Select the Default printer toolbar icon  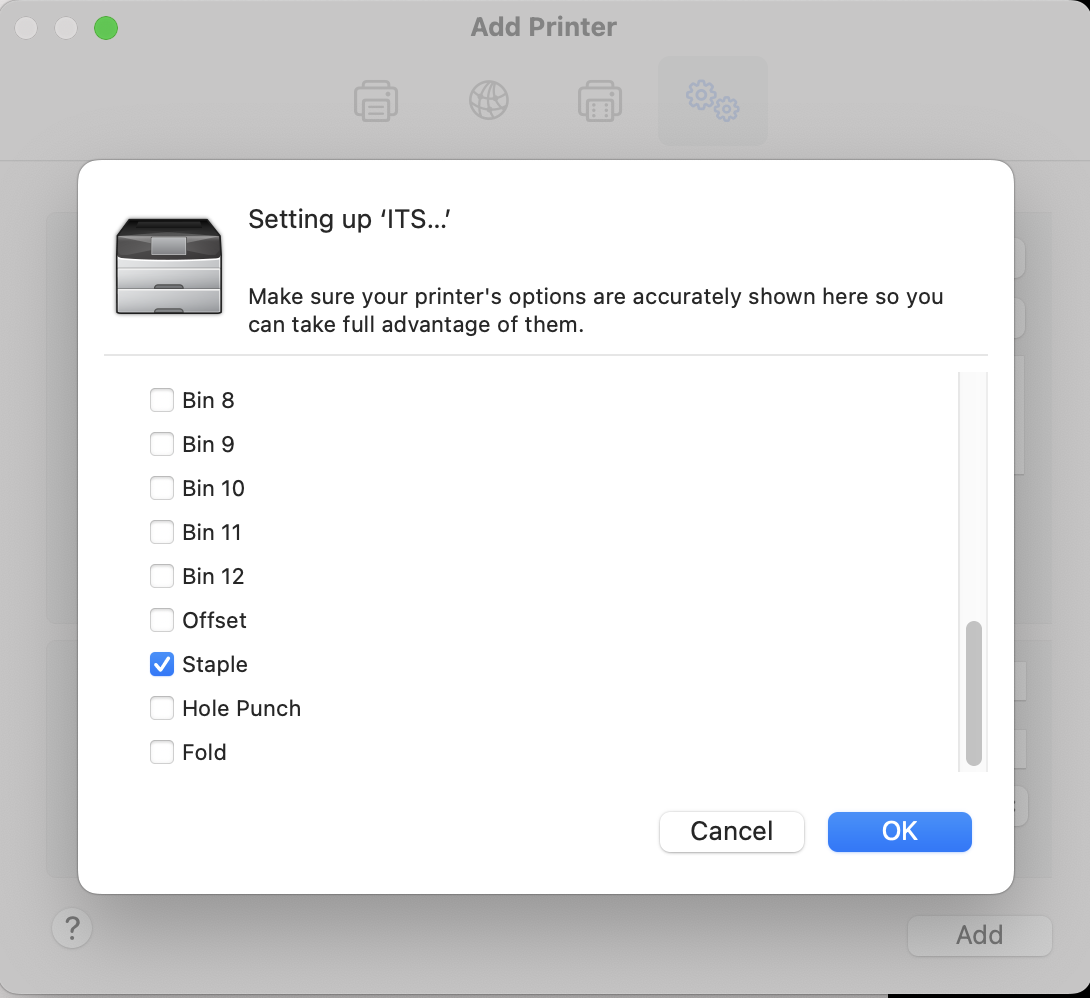coord(375,101)
